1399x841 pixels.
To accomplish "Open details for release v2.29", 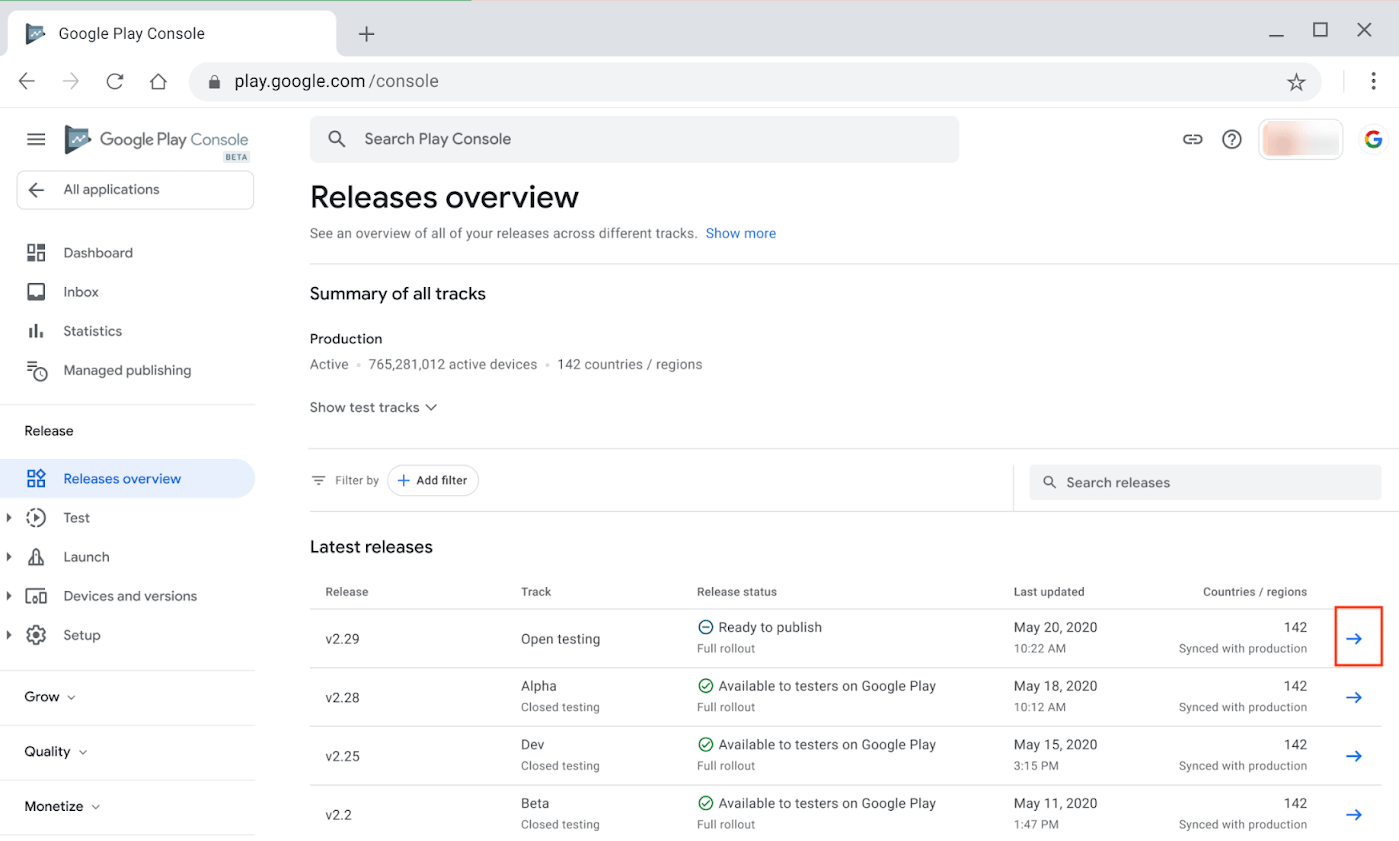I will pos(1357,637).
